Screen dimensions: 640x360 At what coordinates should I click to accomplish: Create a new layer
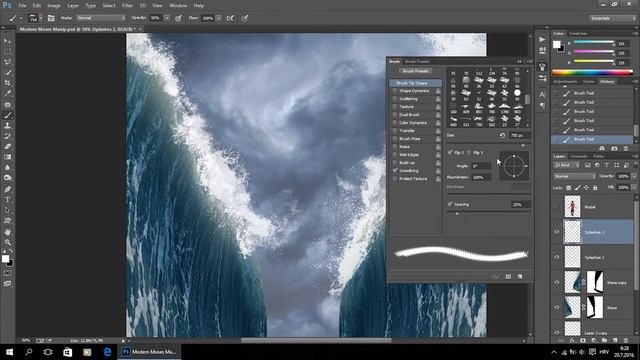tap(615, 340)
